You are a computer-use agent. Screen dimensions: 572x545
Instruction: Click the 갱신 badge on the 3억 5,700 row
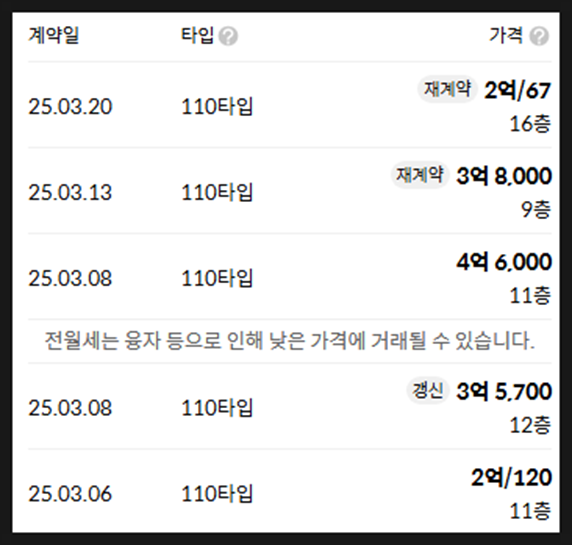(x=428, y=390)
